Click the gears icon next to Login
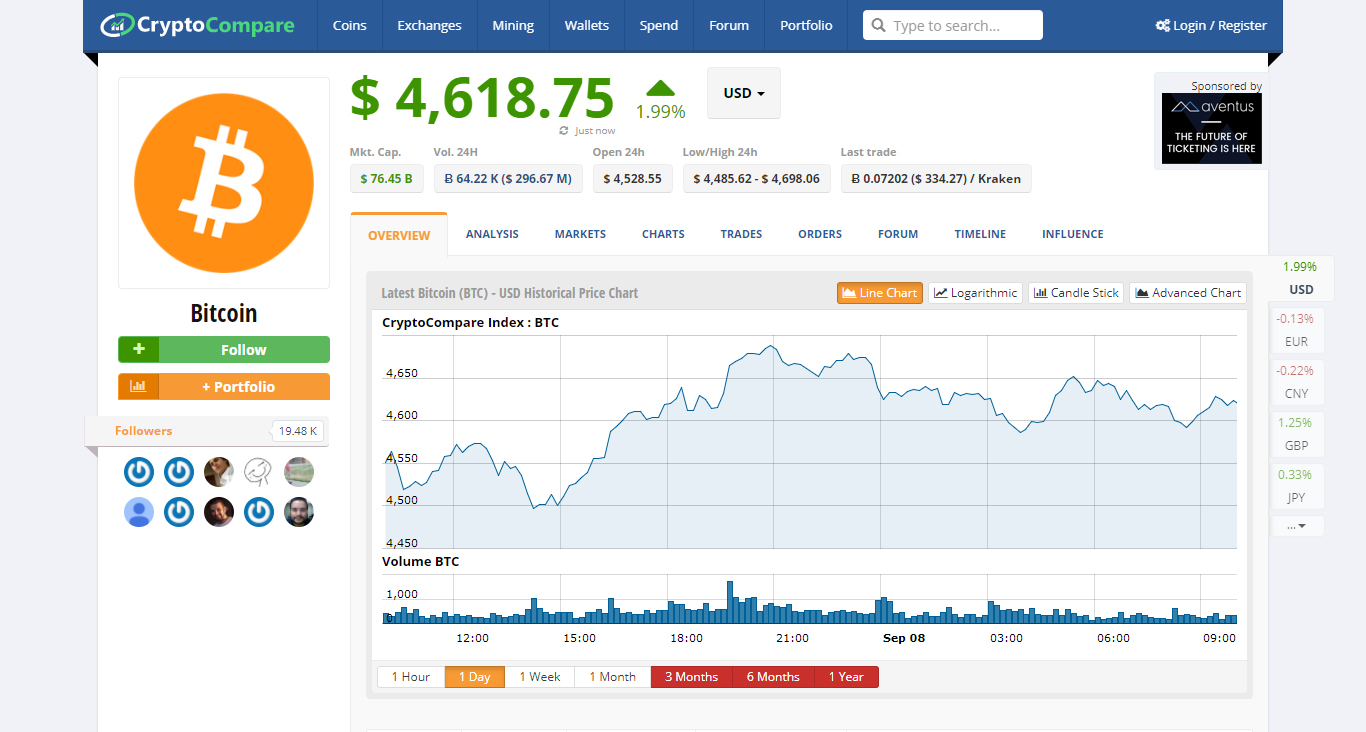The image size is (1366, 732). point(1163,26)
